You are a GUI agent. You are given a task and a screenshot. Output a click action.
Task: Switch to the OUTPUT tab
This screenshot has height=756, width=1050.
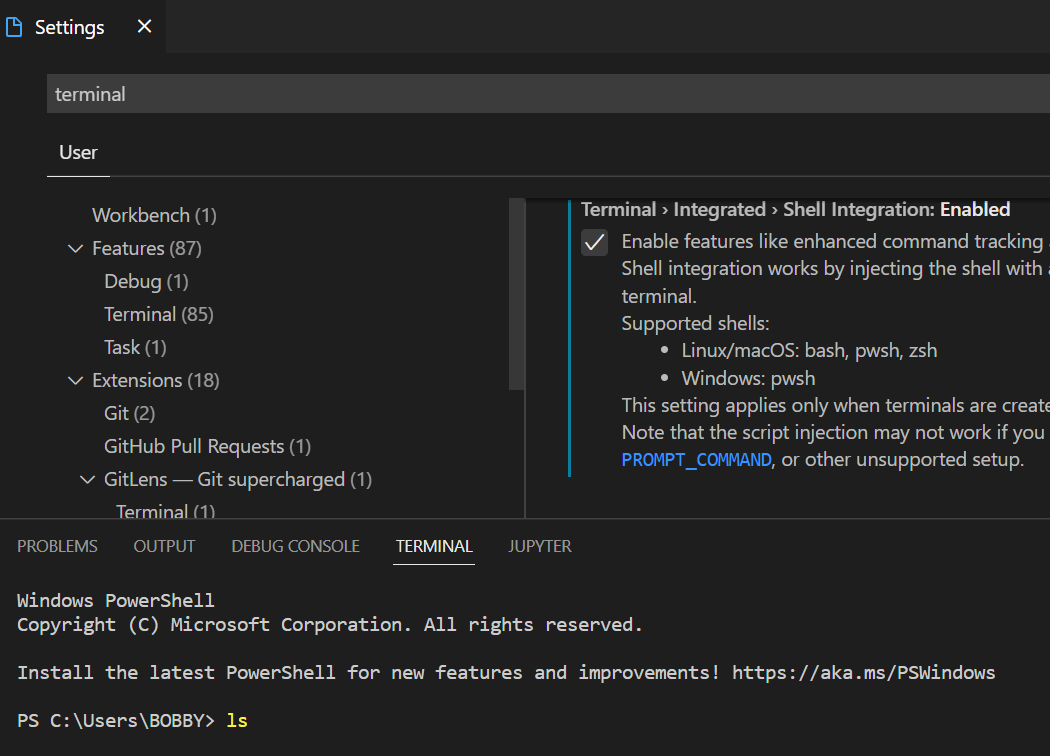coord(163,546)
